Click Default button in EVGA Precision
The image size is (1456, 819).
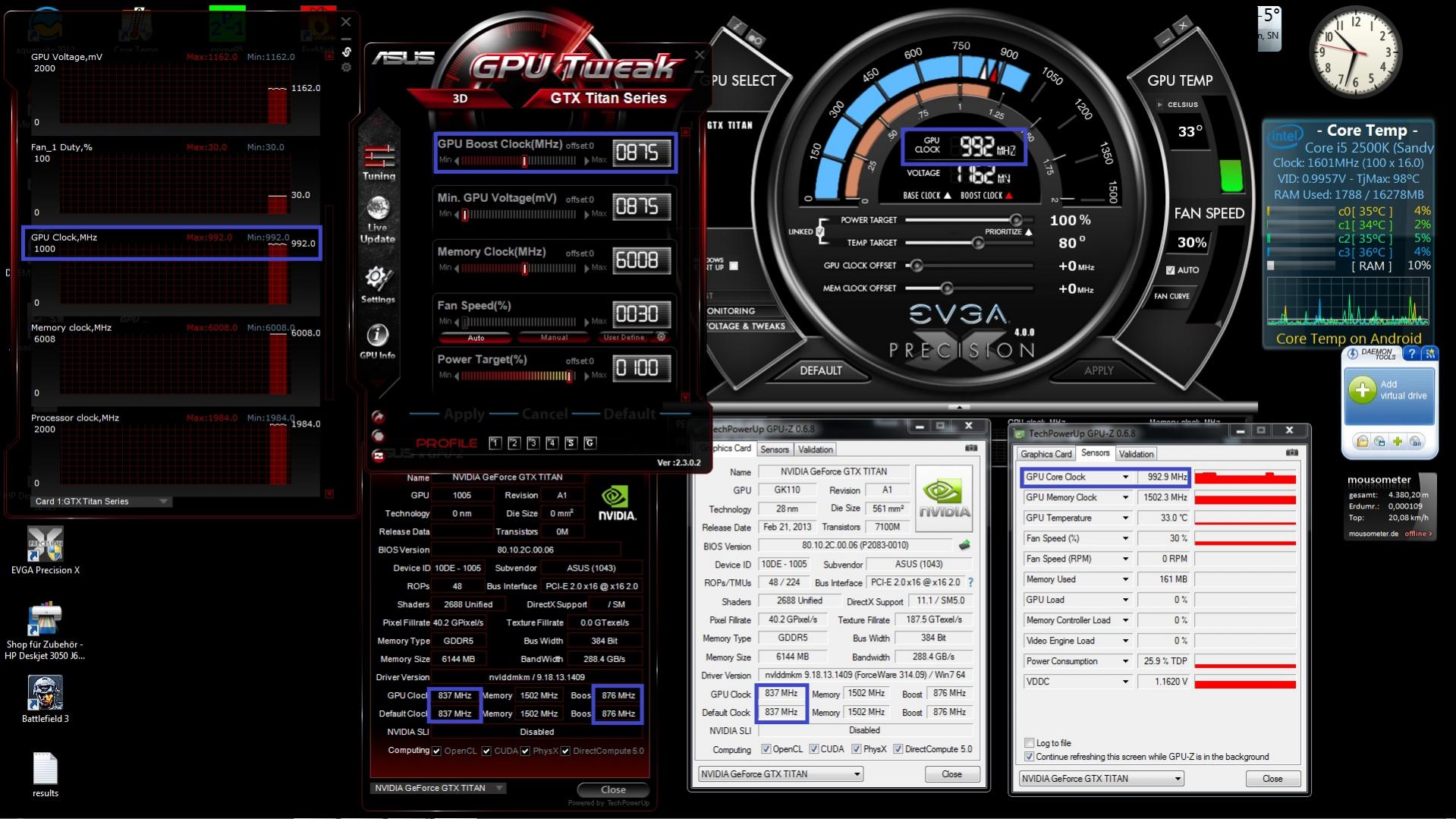point(820,370)
